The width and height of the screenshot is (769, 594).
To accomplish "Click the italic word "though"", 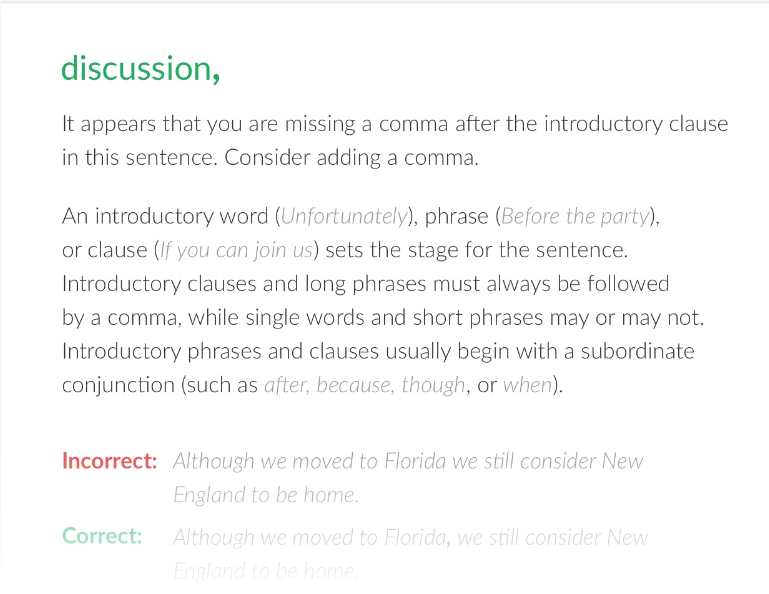I will [433, 386].
